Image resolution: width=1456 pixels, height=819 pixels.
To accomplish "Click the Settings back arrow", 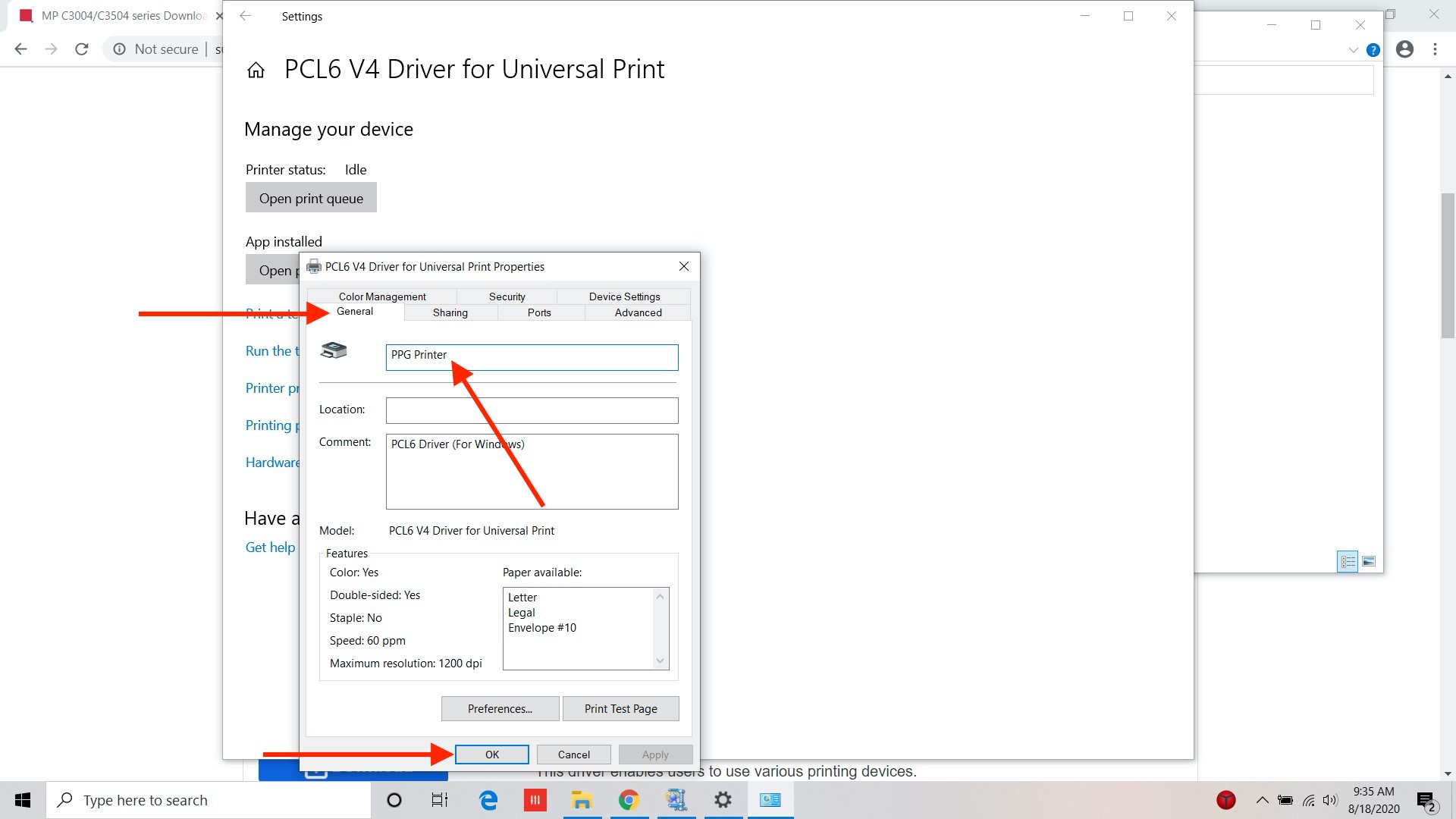I will click(x=245, y=16).
